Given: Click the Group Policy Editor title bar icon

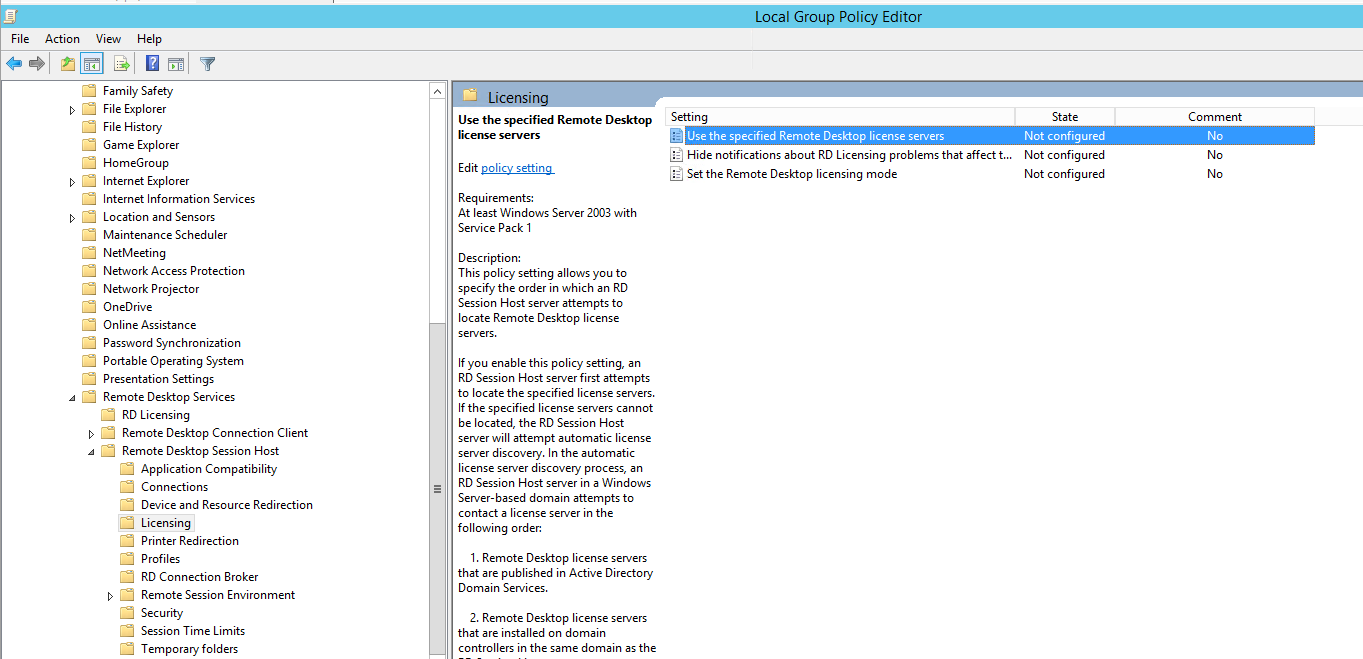Looking at the screenshot, I should point(9,15).
